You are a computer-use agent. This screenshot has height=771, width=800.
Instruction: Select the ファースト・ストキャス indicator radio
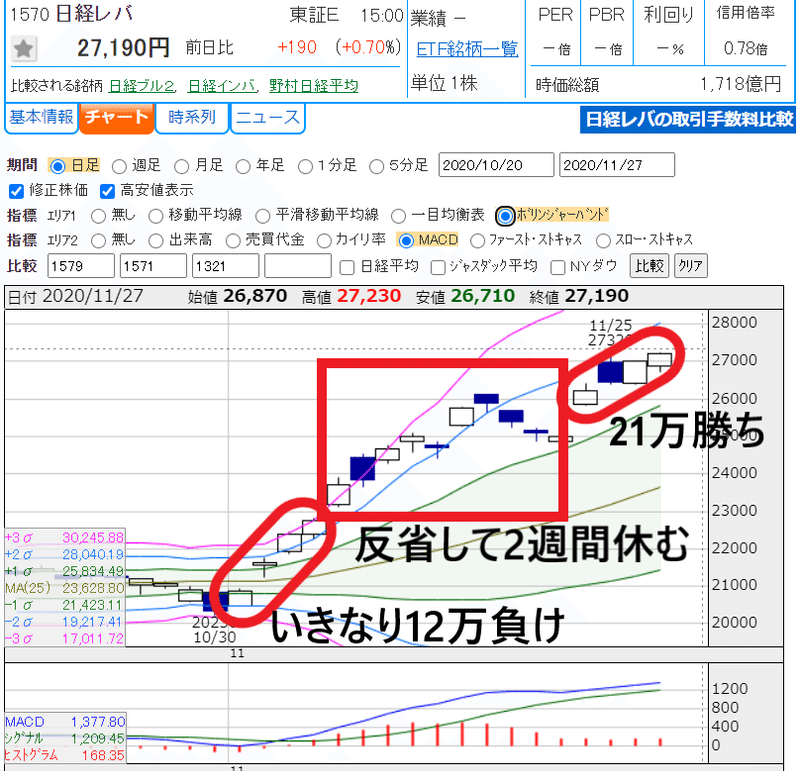(477, 241)
